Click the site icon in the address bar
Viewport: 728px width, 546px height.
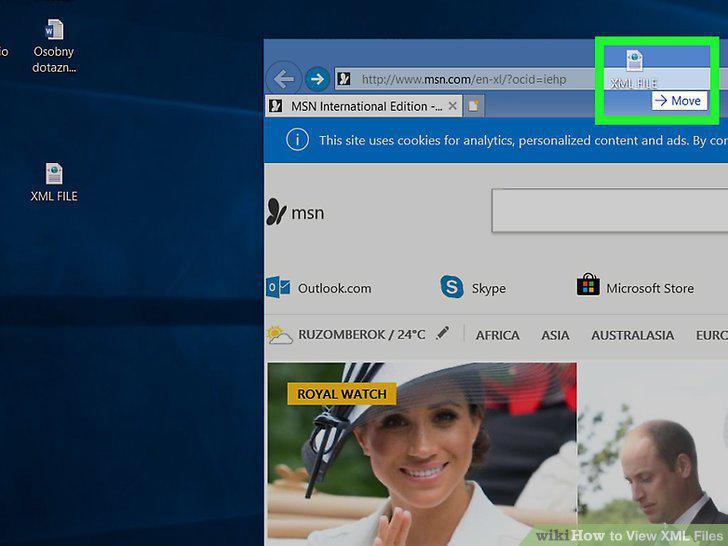[344, 79]
